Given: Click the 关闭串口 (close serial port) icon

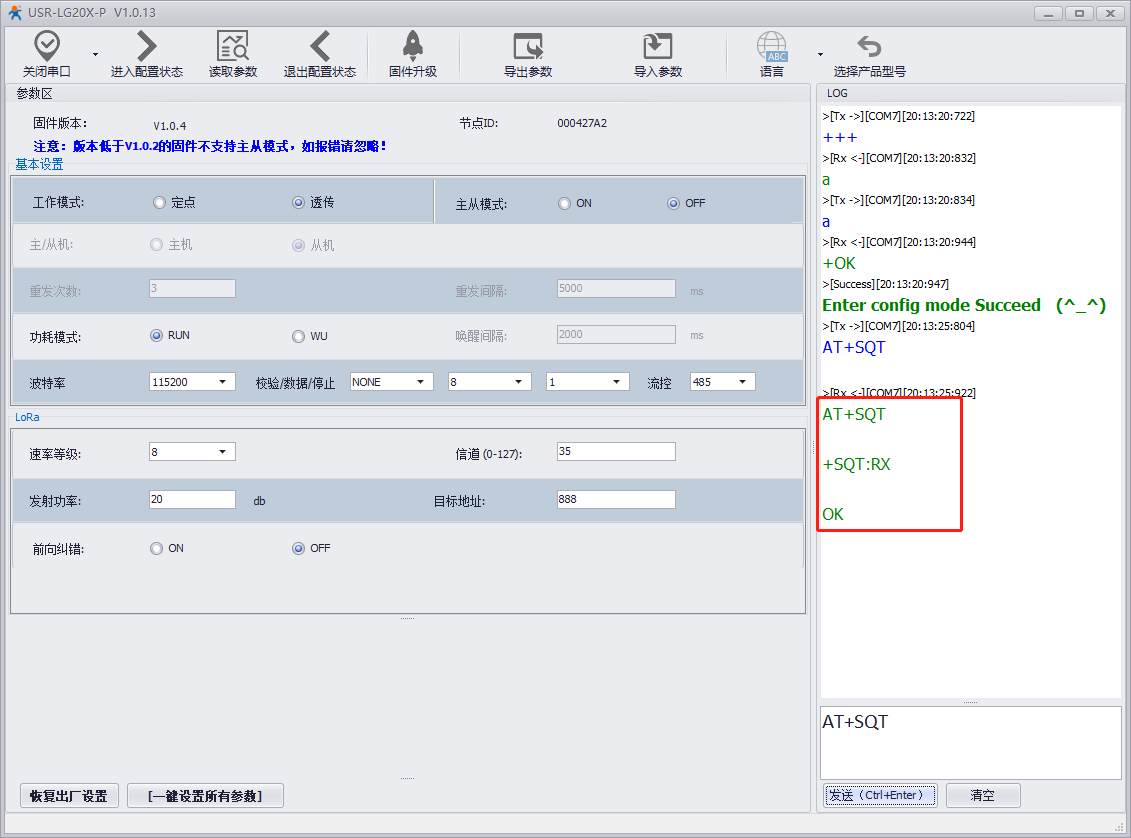Looking at the screenshot, I should 47,46.
